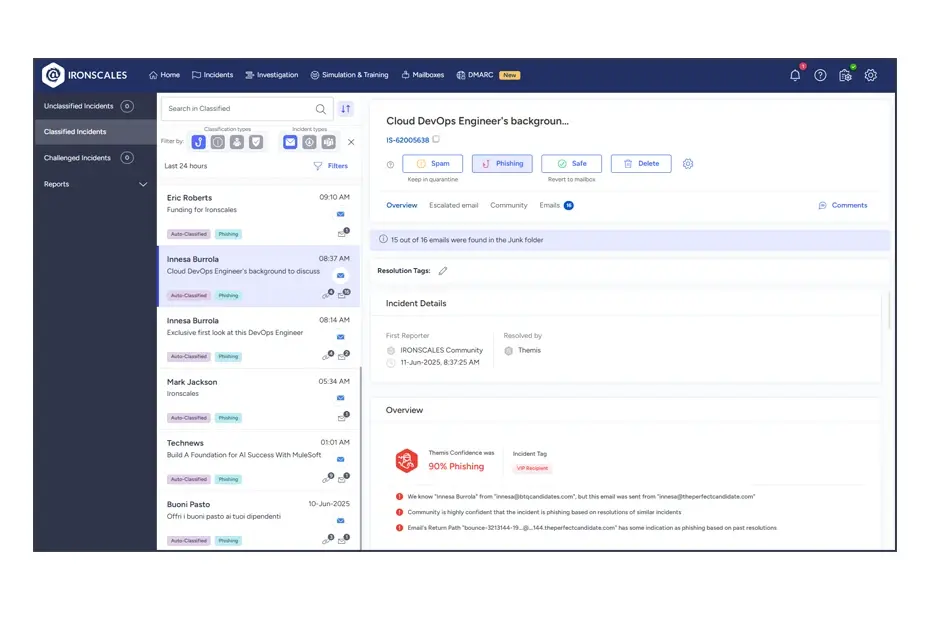931x630 pixels.
Task: Expand the Reports sidebar section
Action: [143, 184]
